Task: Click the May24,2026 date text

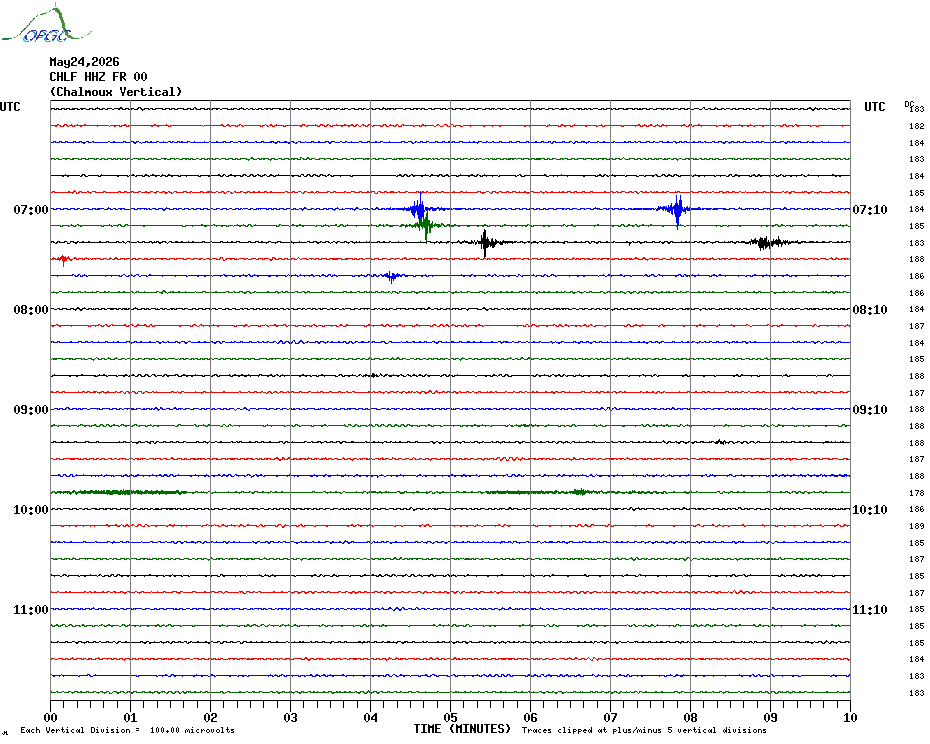Action: point(84,62)
